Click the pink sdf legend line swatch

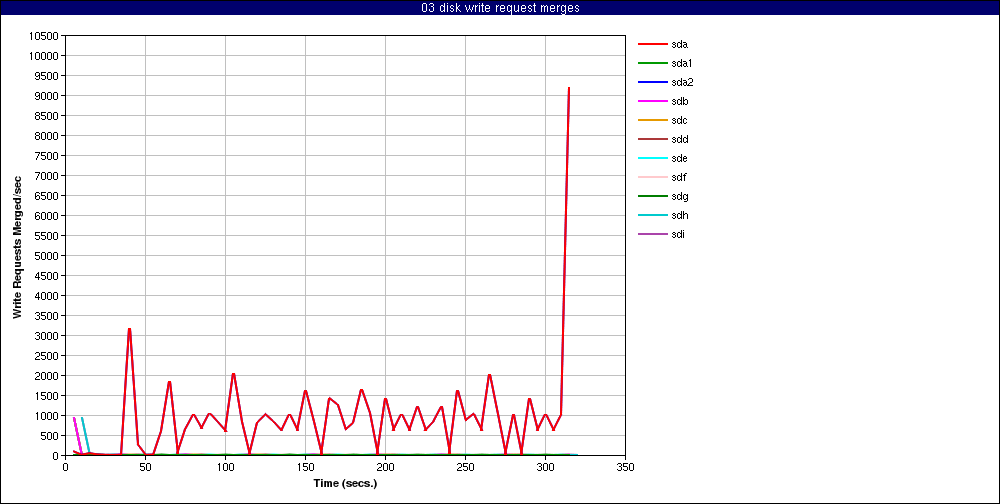click(652, 177)
